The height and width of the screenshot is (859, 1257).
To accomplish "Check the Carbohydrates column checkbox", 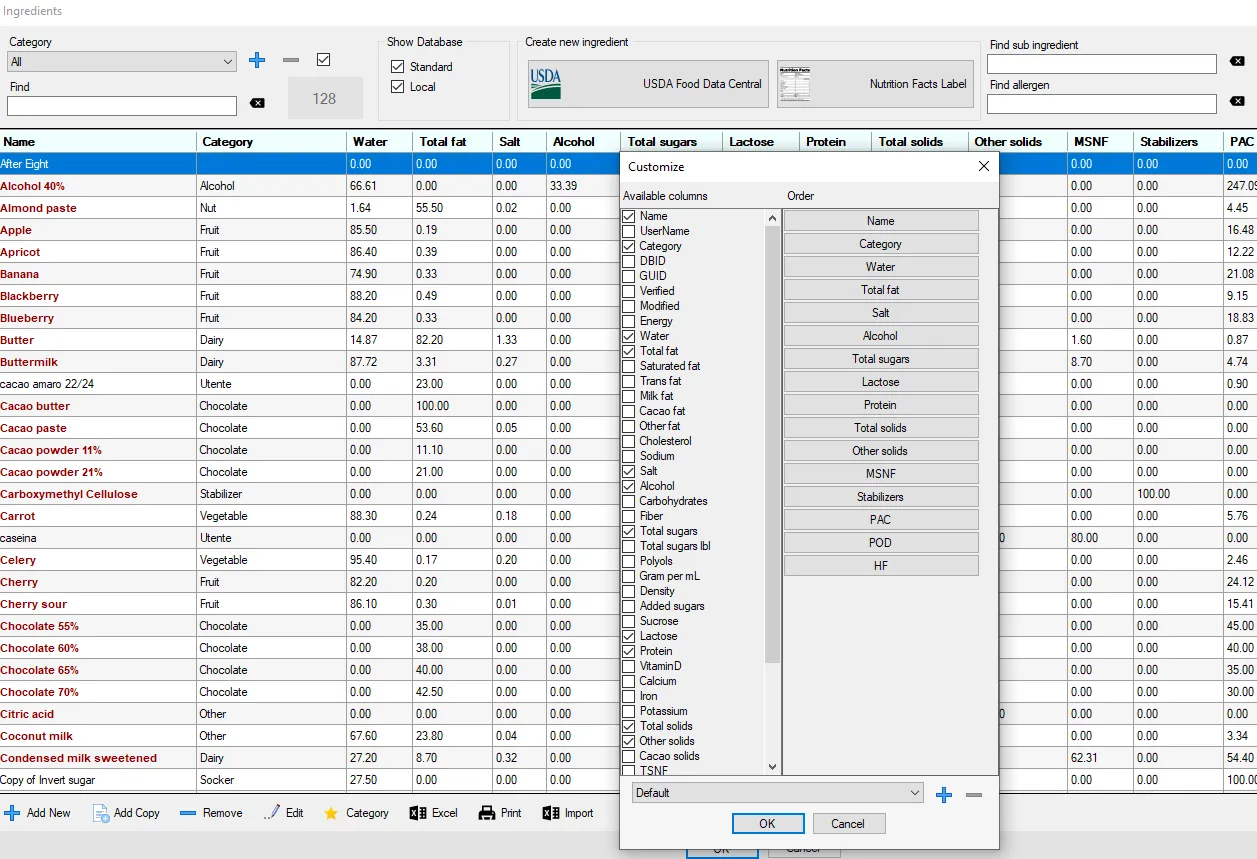I will (629, 501).
